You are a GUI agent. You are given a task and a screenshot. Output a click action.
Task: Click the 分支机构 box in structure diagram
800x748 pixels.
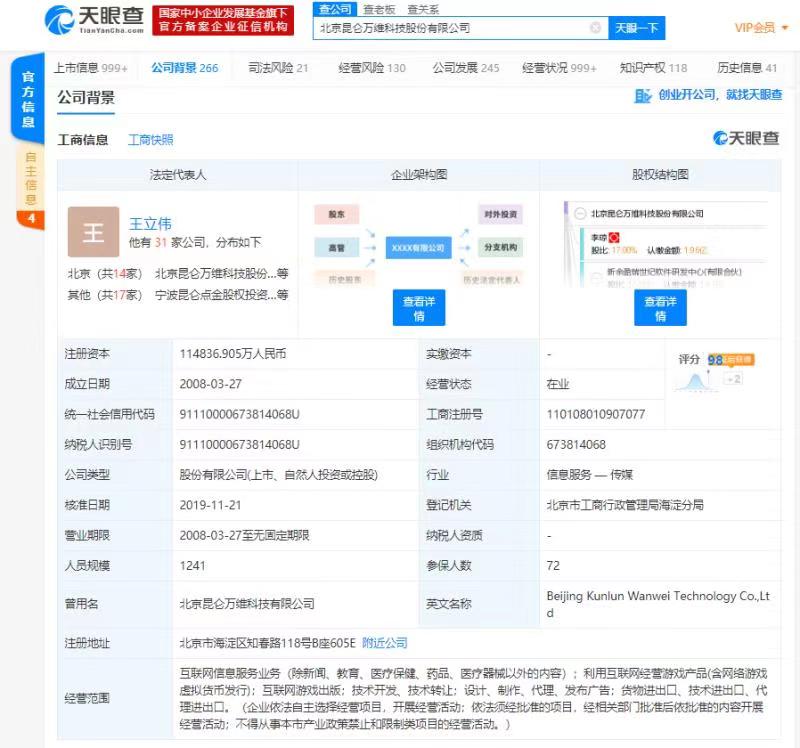tap(501, 247)
